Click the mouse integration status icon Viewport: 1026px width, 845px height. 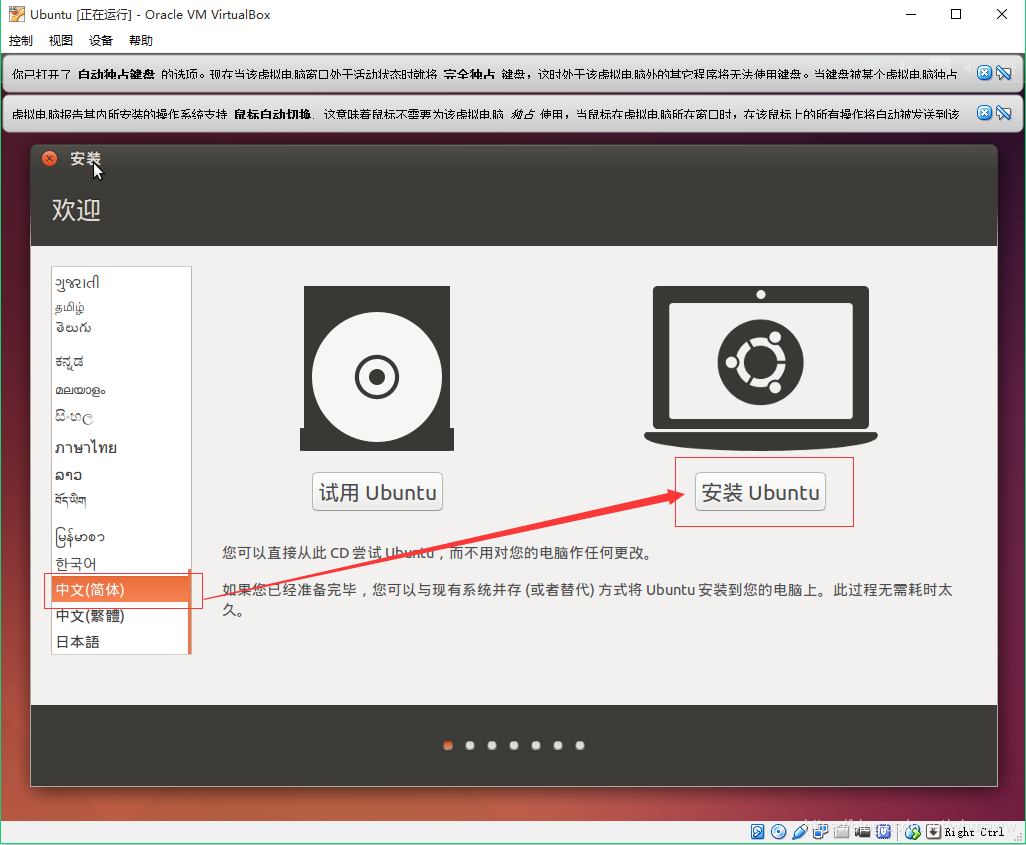point(913,831)
